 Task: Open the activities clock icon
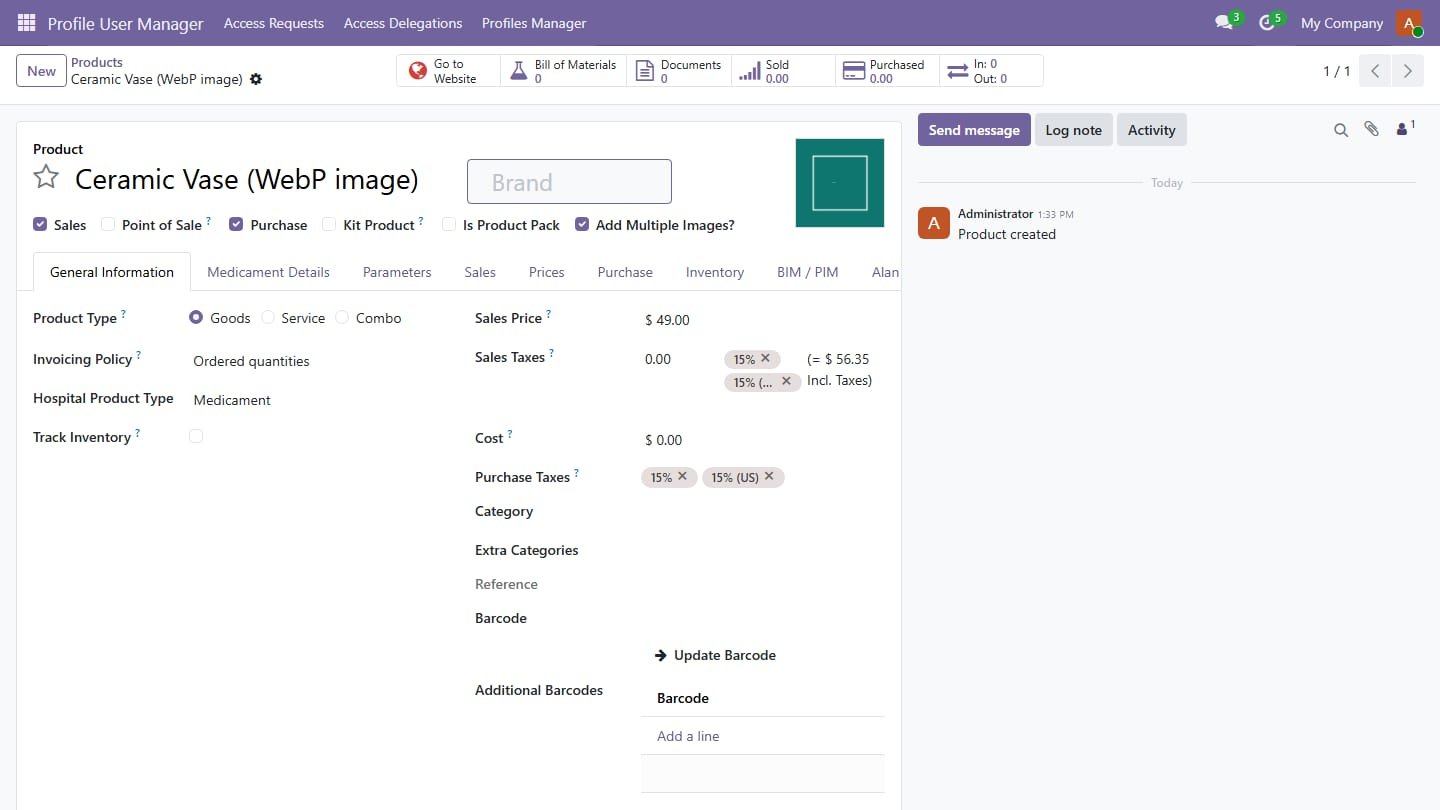point(1267,23)
